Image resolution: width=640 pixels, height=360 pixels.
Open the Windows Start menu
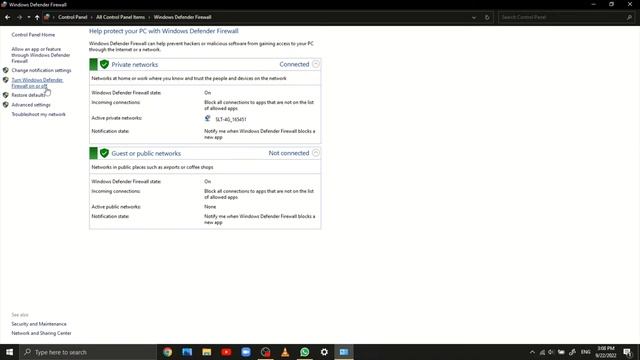9,352
